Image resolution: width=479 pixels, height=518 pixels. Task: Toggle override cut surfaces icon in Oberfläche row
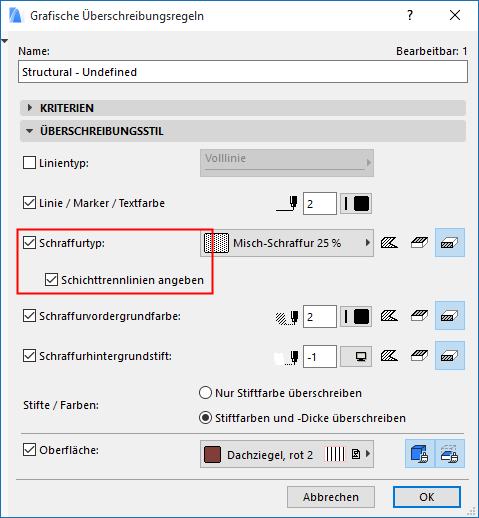point(450,454)
